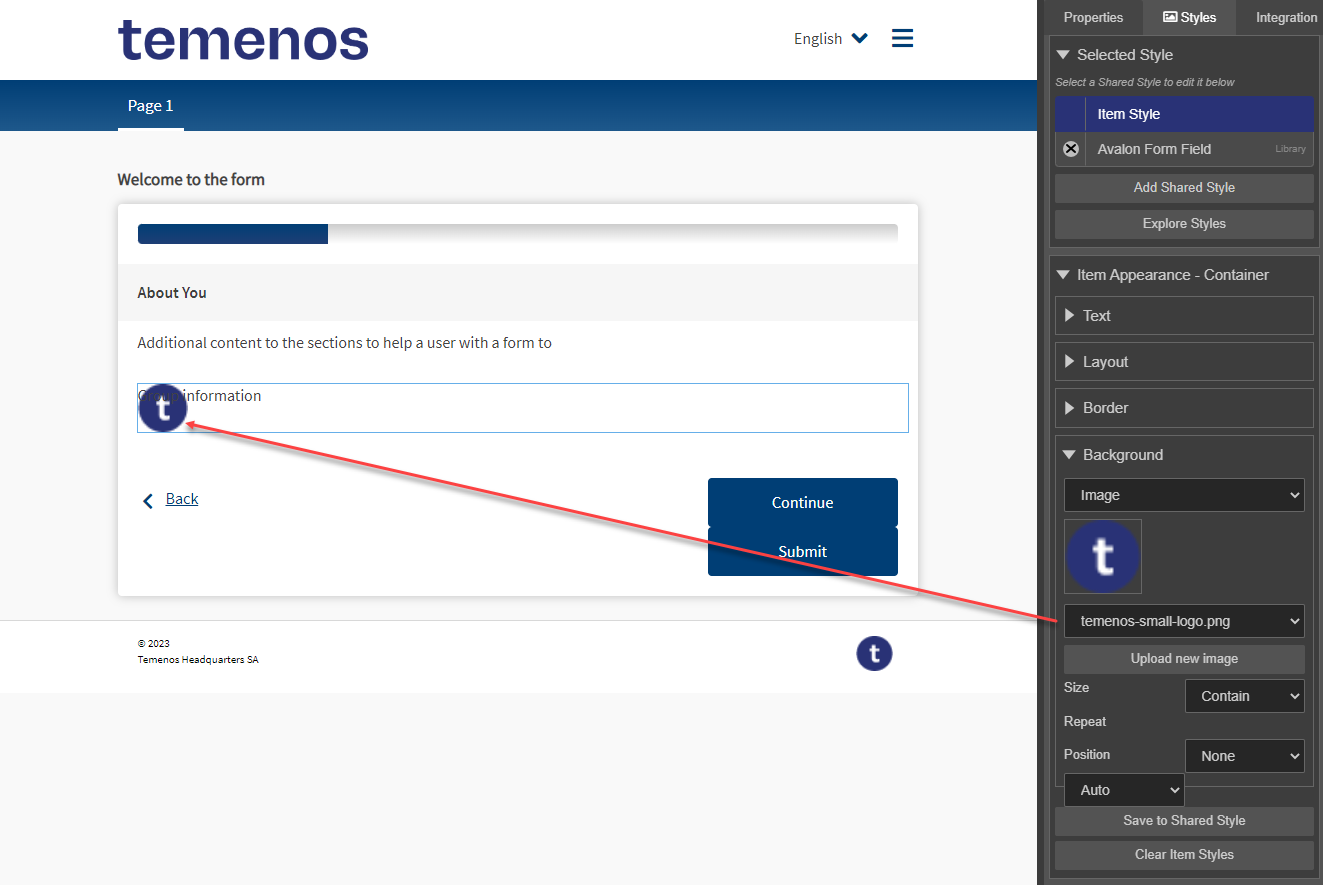
Task: Open the background type Image dropdown
Action: tap(1184, 495)
